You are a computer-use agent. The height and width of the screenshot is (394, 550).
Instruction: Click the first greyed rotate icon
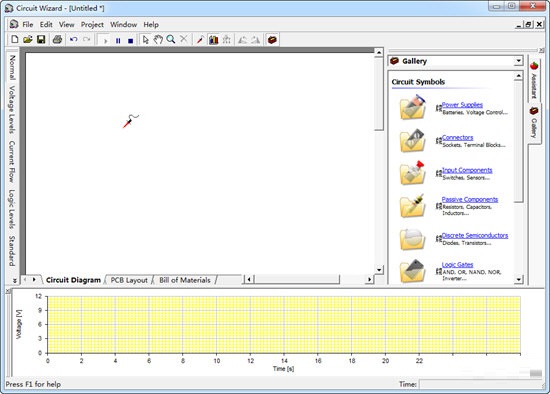tap(242, 40)
